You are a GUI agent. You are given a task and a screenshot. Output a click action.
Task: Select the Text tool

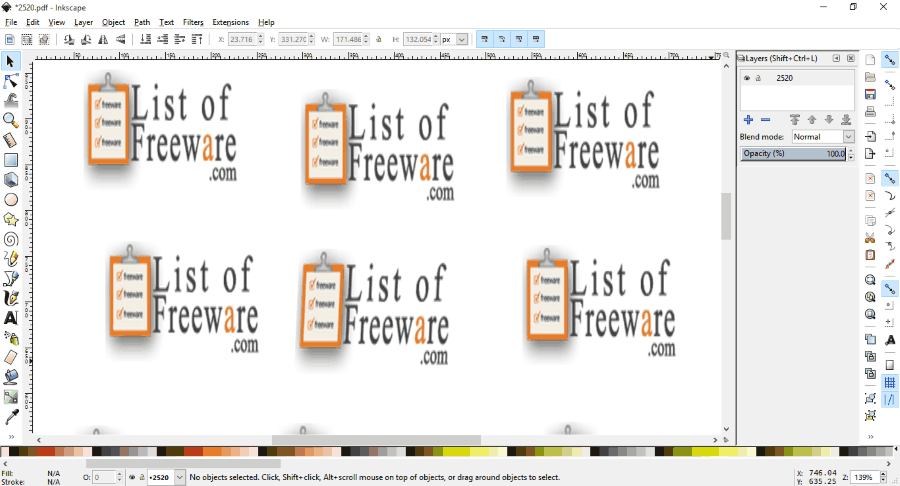(10, 318)
